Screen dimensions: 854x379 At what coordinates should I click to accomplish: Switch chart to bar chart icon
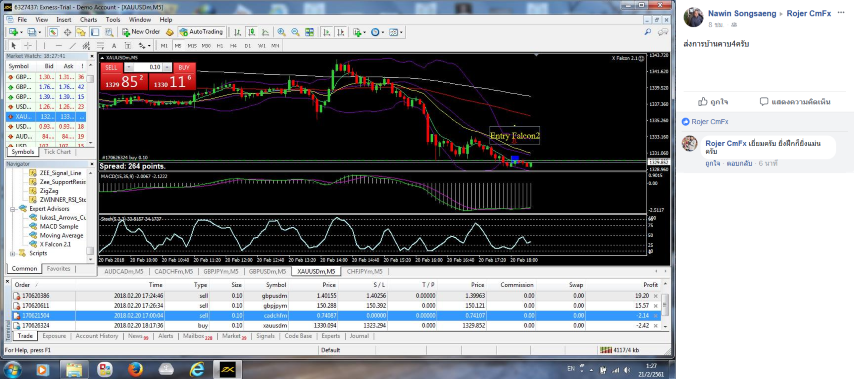238,32
